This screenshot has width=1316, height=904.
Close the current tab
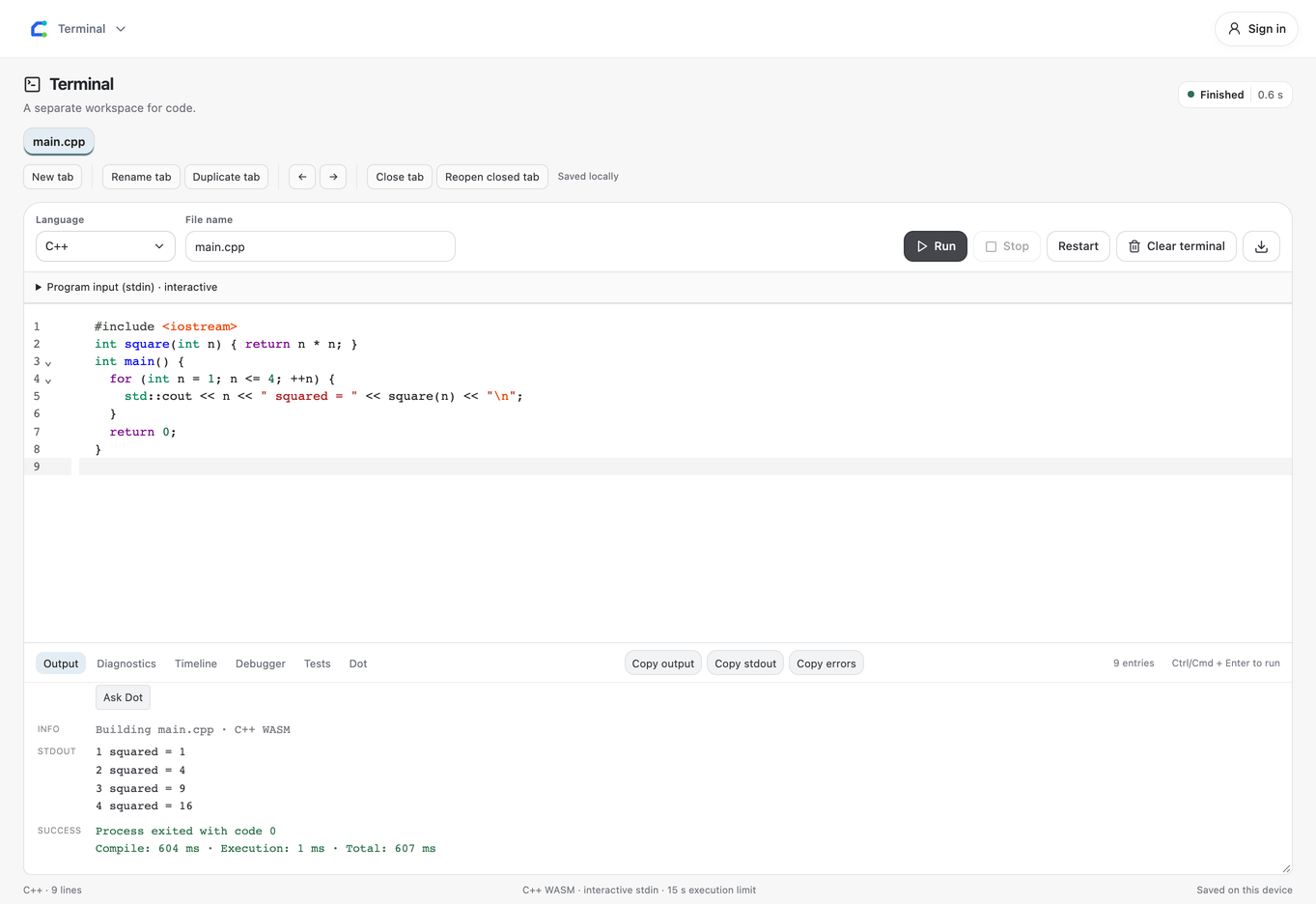[400, 177]
